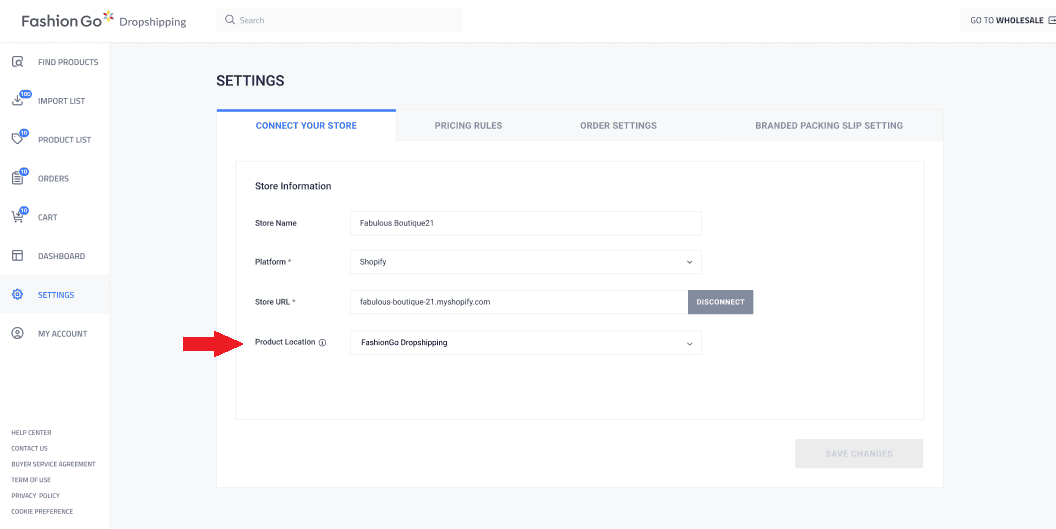This screenshot has height=529, width=1056.
Task: Click the Settings gear icon
Action: pos(17,295)
